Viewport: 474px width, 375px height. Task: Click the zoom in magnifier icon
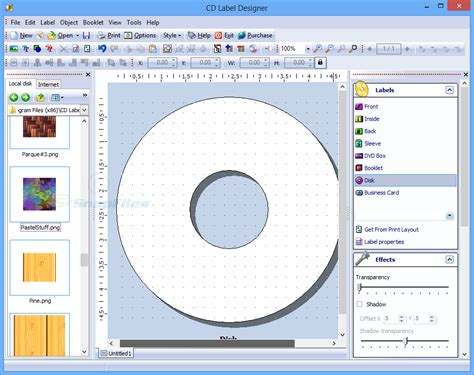click(x=317, y=49)
